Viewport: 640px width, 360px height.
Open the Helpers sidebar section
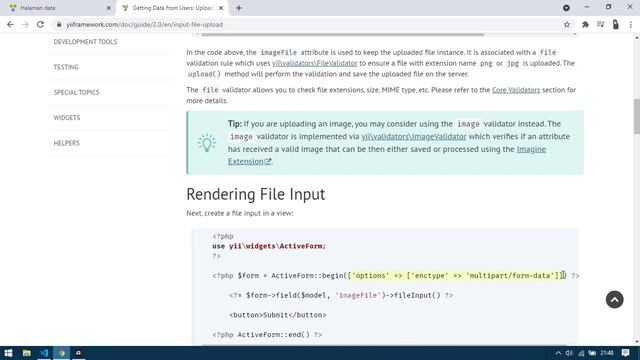point(67,143)
